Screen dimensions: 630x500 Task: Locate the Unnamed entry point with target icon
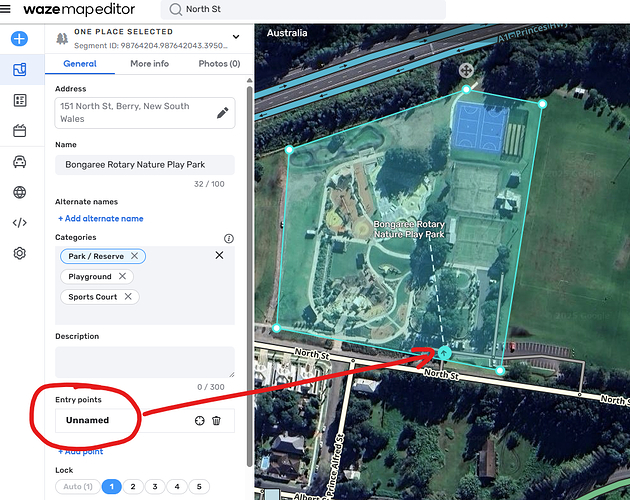click(x=199, y=421)
